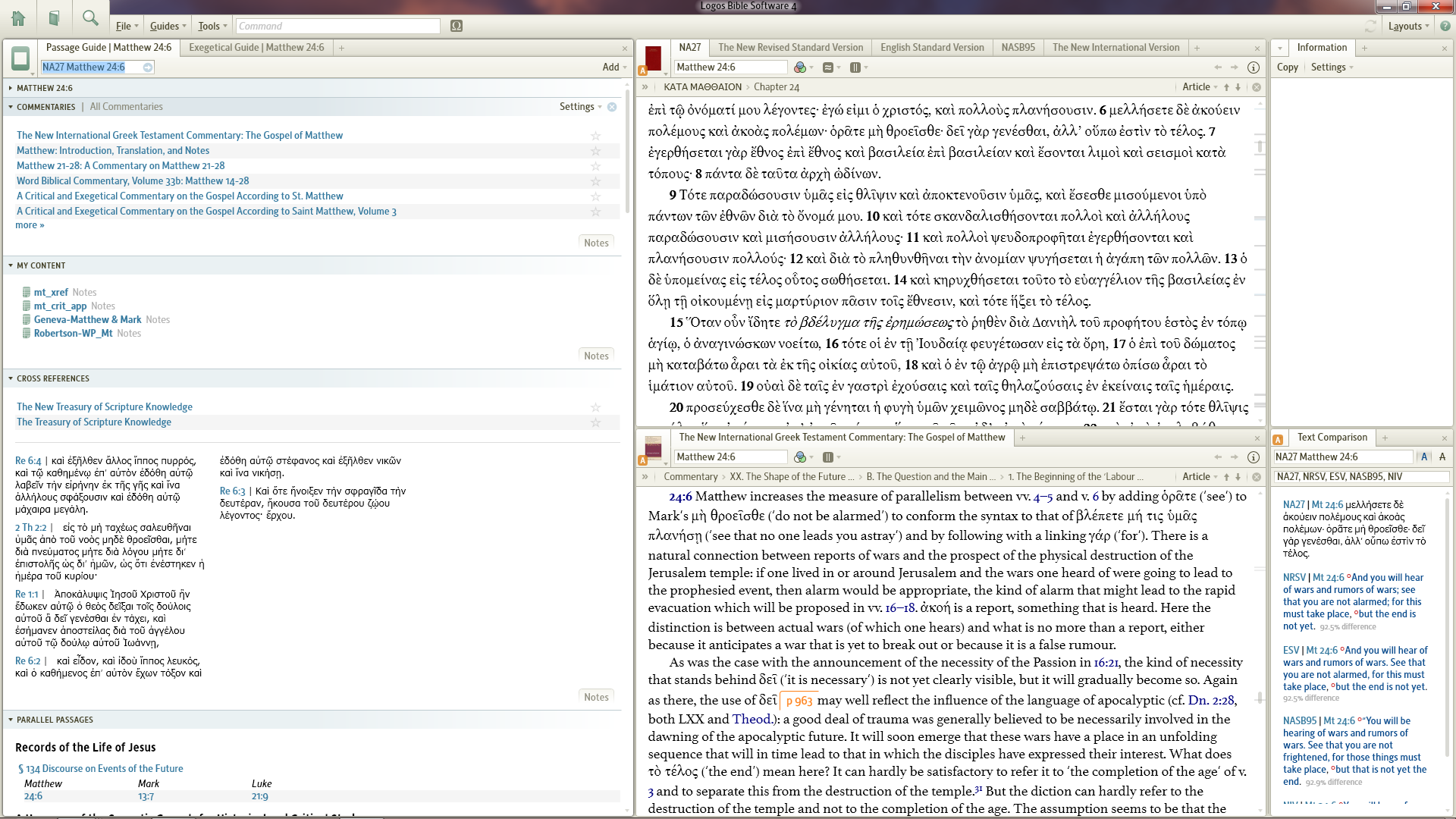Go to previous article in NA27 panel
1456x819 pixels.
click(x=1226, y=87)
